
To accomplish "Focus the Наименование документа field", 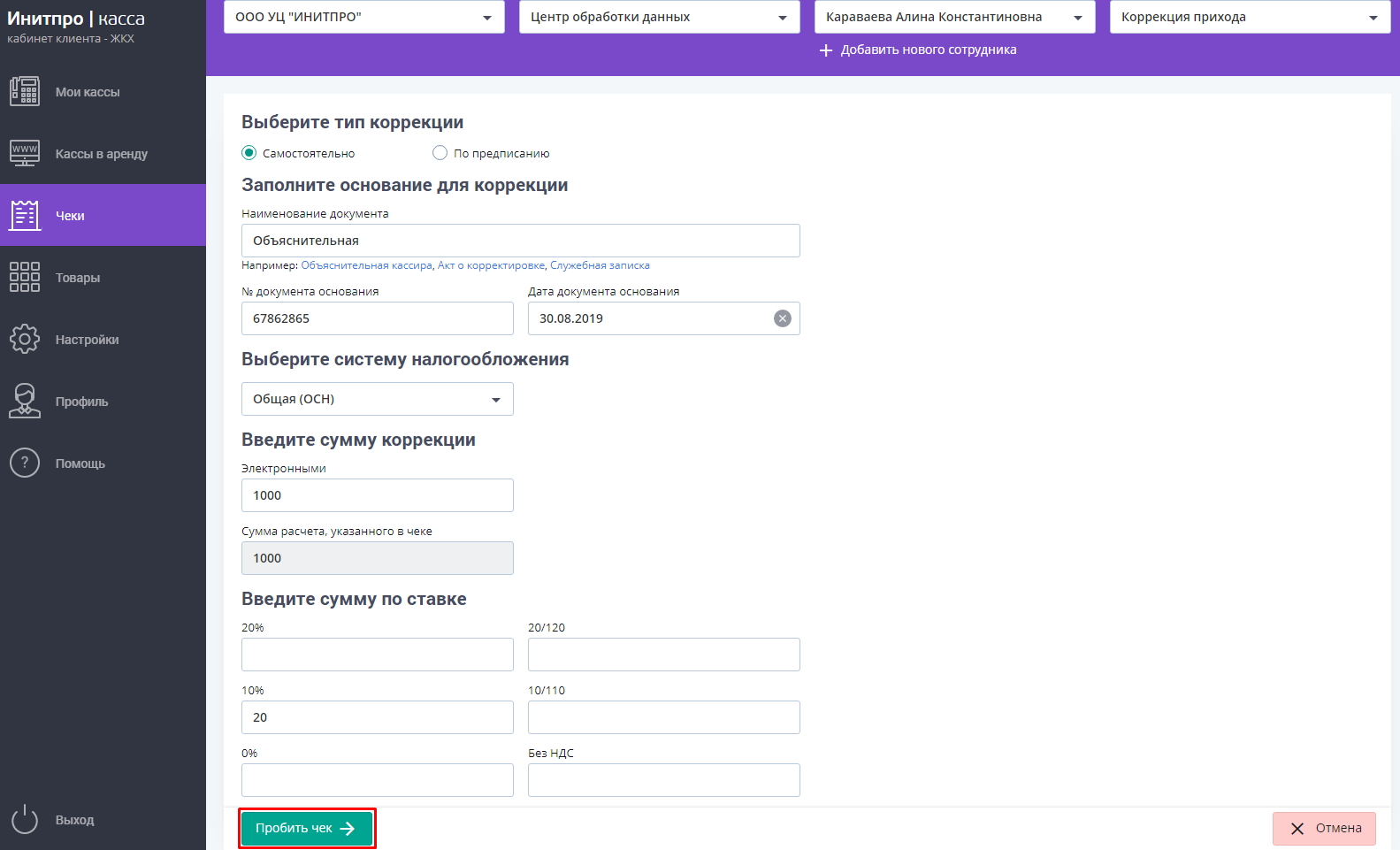I will tap(521, 241).
